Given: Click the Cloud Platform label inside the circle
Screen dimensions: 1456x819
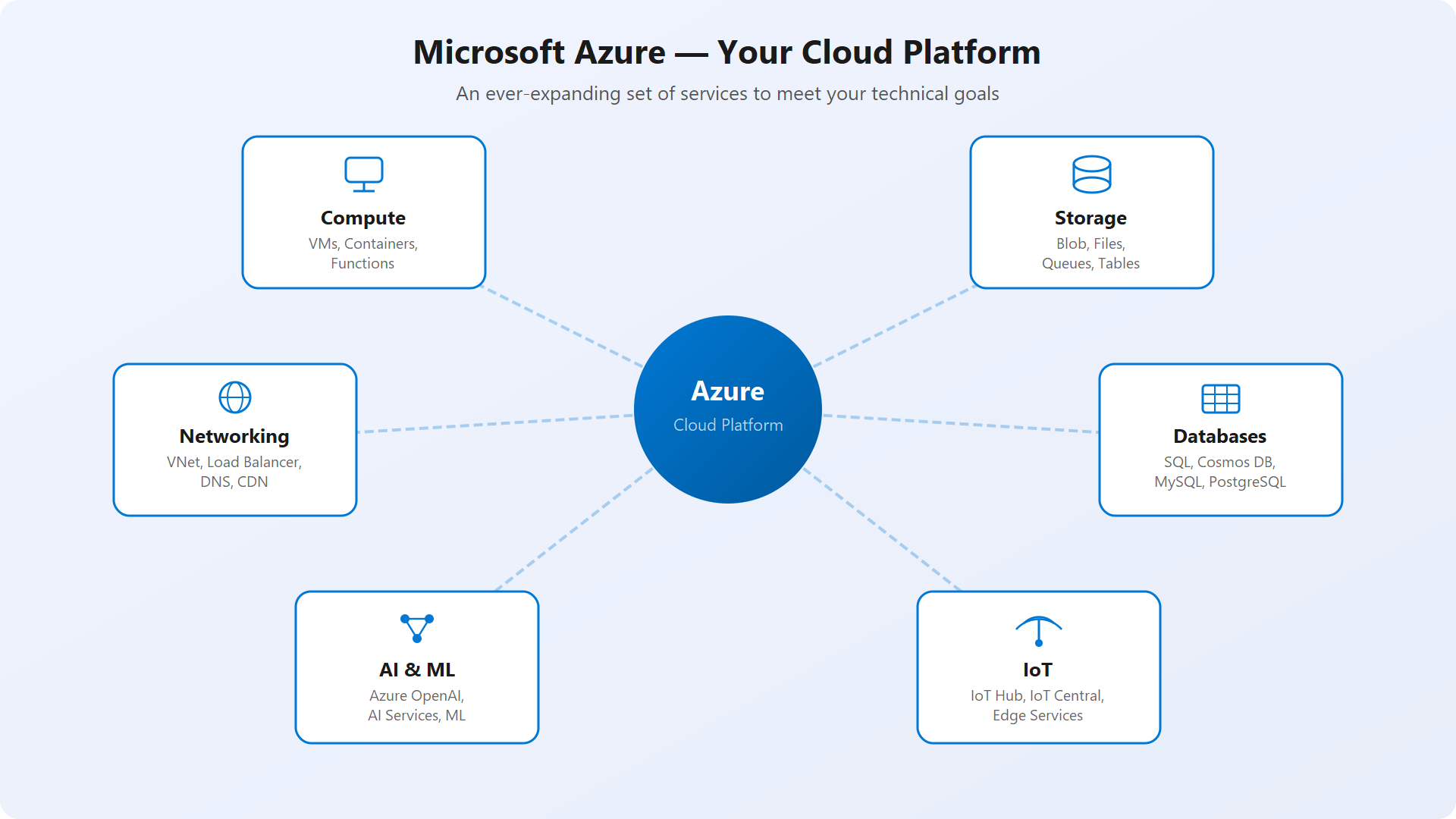Looking at the screenshot, I should (727, 425).
